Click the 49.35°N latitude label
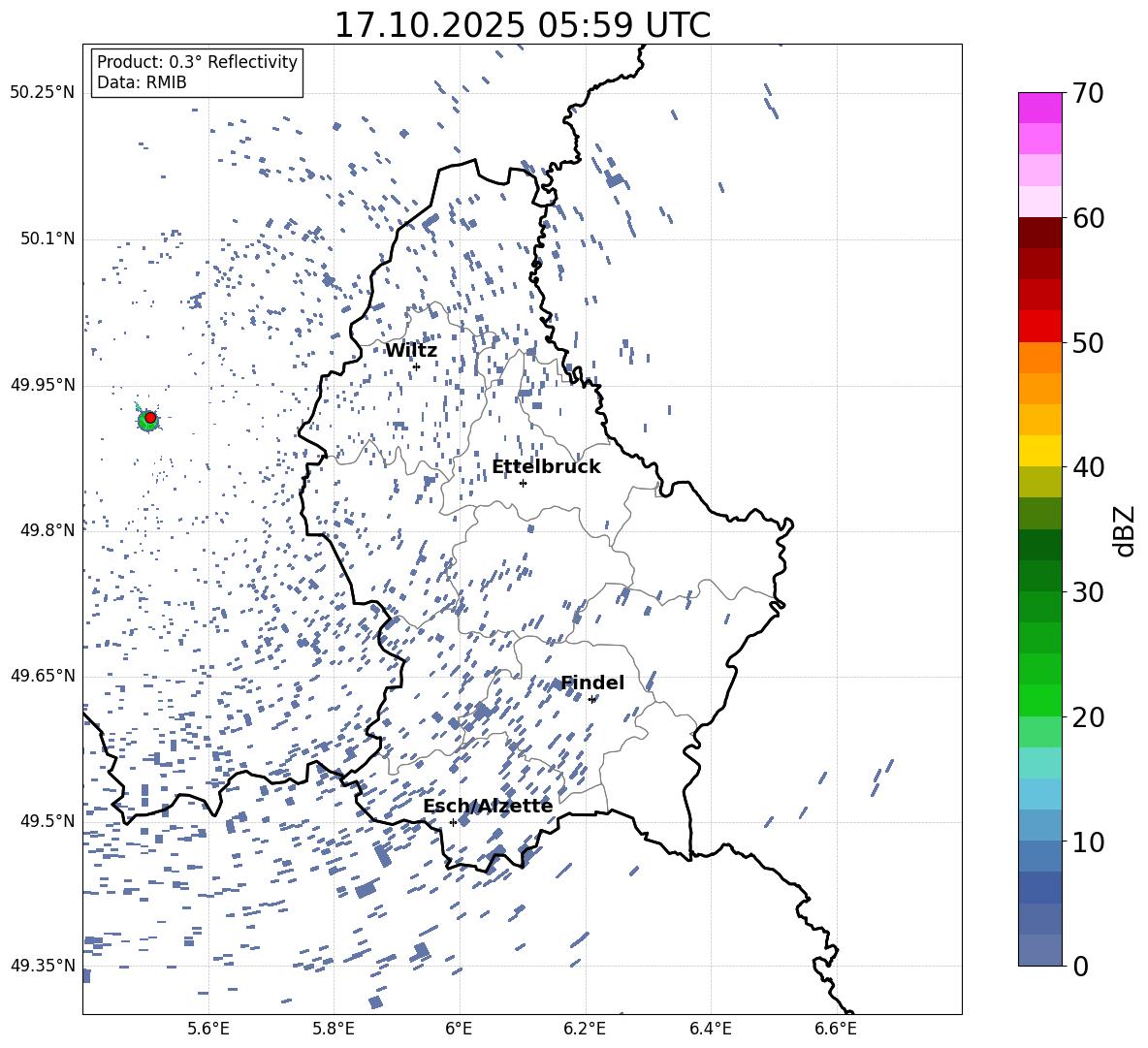This screenshot has width=1148, height=1048. coord(43,966)
